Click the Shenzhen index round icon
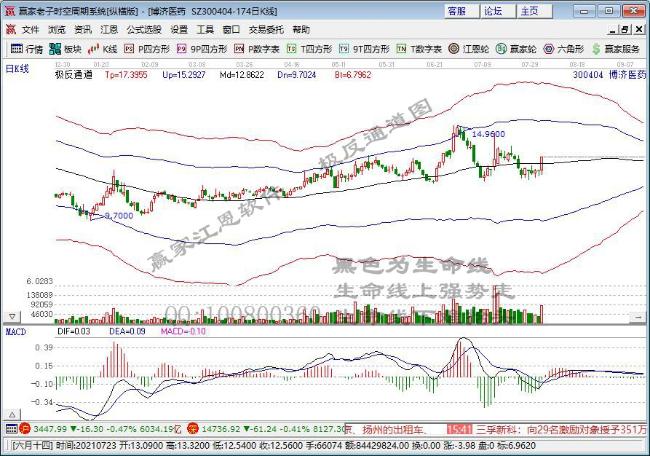The width and height of the screenshot is (650, 456). [x=193, y=429]
